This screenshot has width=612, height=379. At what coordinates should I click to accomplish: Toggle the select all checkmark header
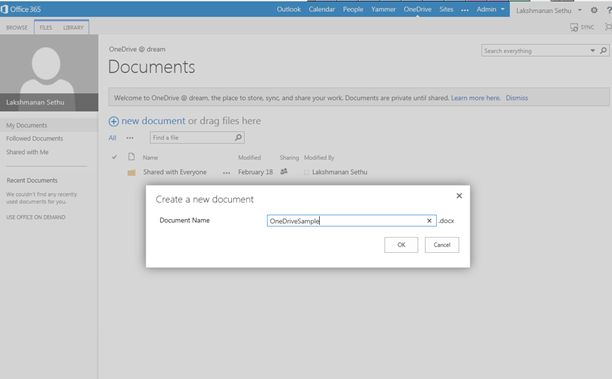tap(114, 157)
